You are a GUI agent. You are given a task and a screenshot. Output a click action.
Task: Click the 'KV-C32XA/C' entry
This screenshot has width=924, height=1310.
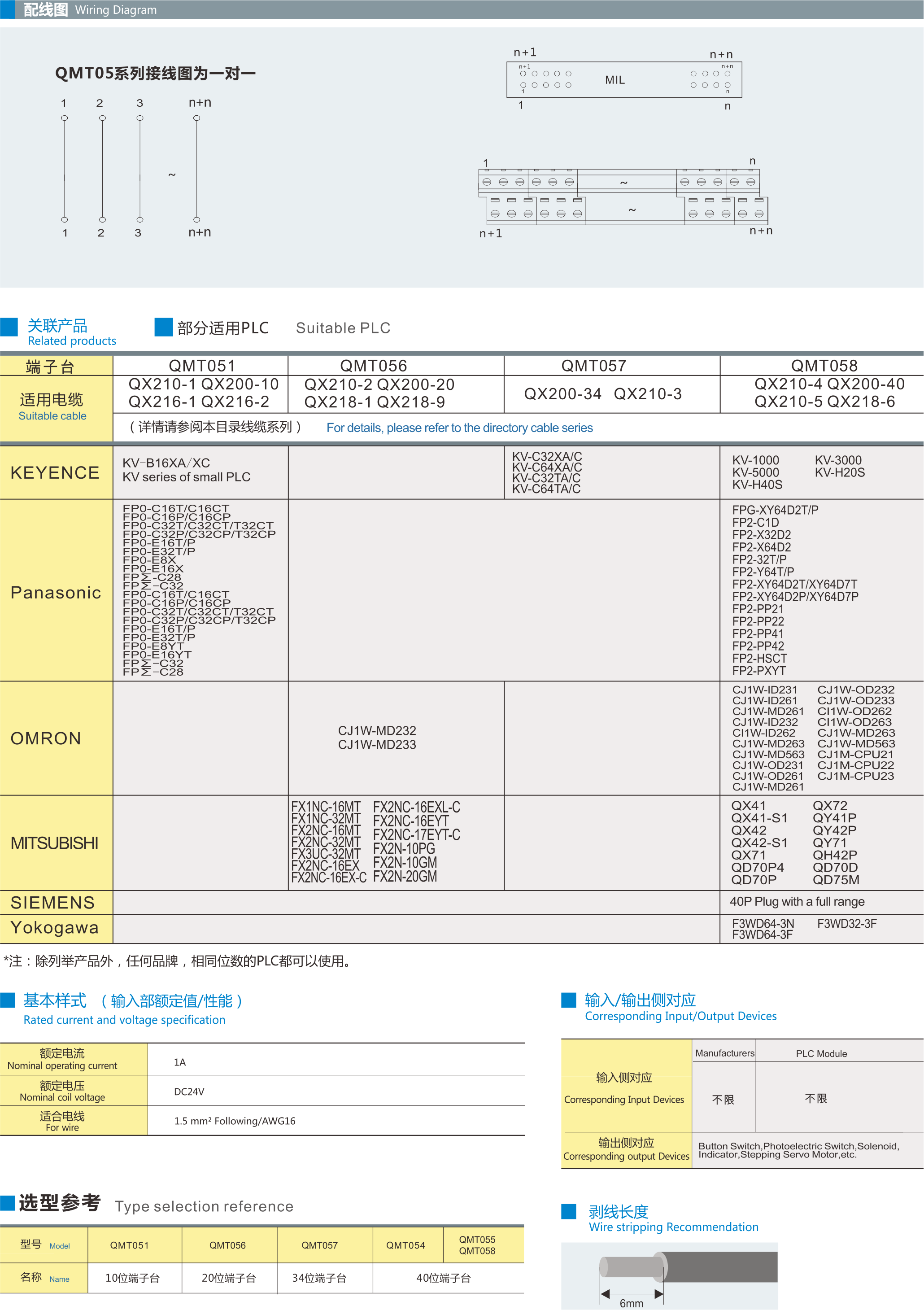[x=547, y=456]
